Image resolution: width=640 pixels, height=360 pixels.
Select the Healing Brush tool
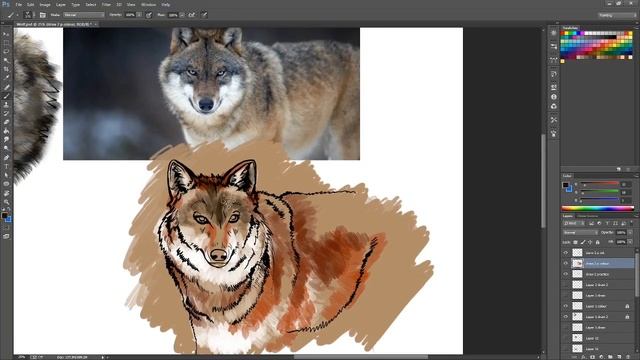coord(6,87)
